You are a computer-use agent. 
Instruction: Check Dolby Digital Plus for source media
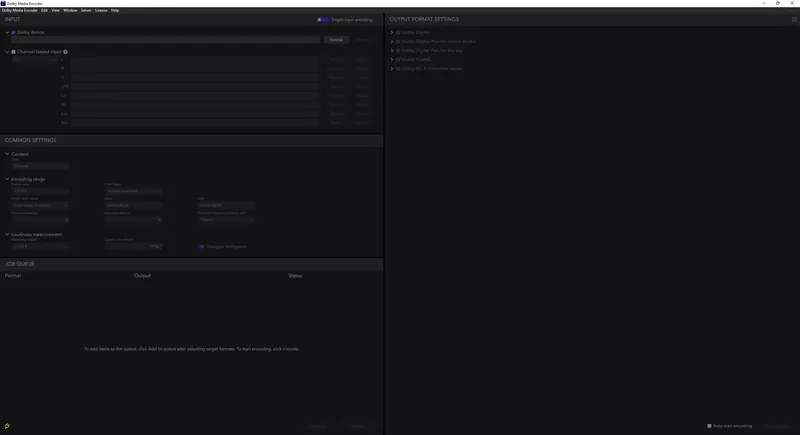[398, 41]
